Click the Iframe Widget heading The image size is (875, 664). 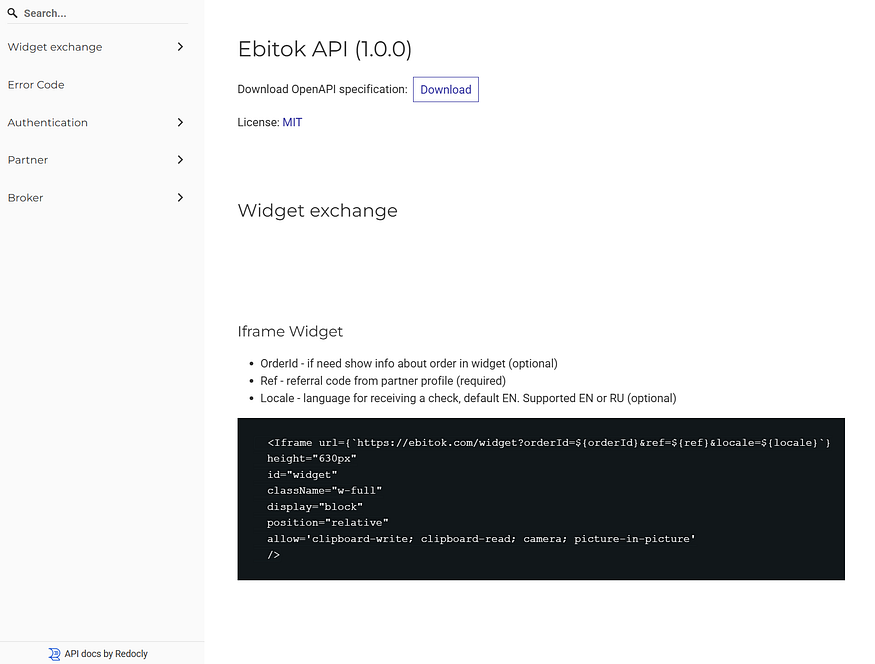pos(290,331)
